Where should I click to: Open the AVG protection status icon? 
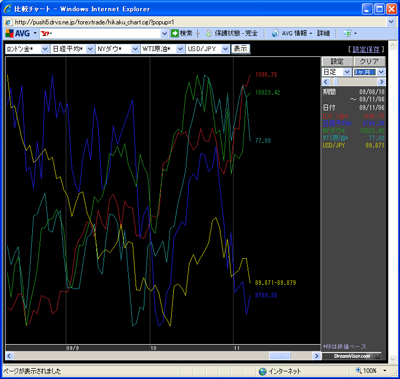(x=209, y=33)
